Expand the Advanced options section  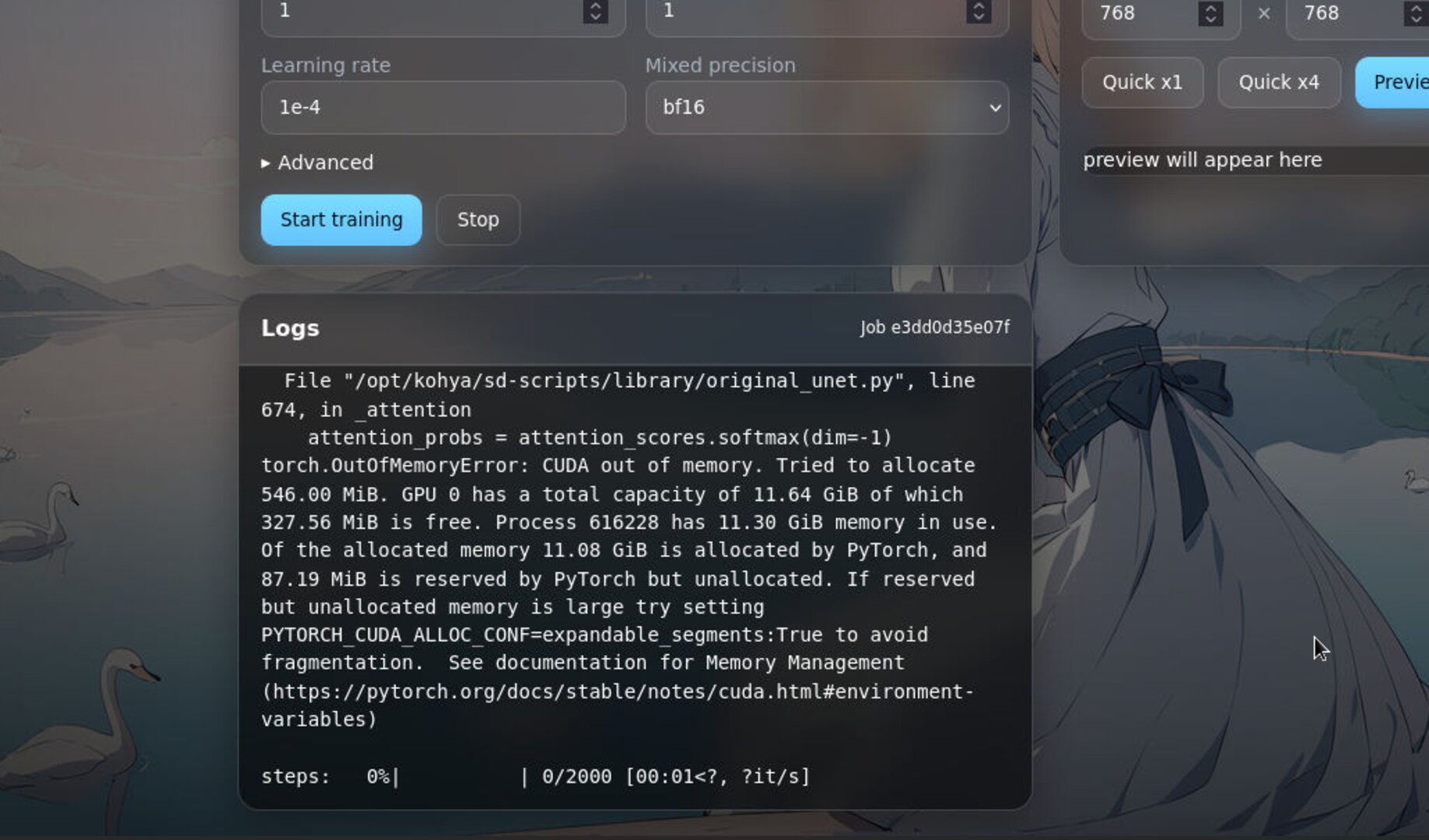click(x=317, y=163)
